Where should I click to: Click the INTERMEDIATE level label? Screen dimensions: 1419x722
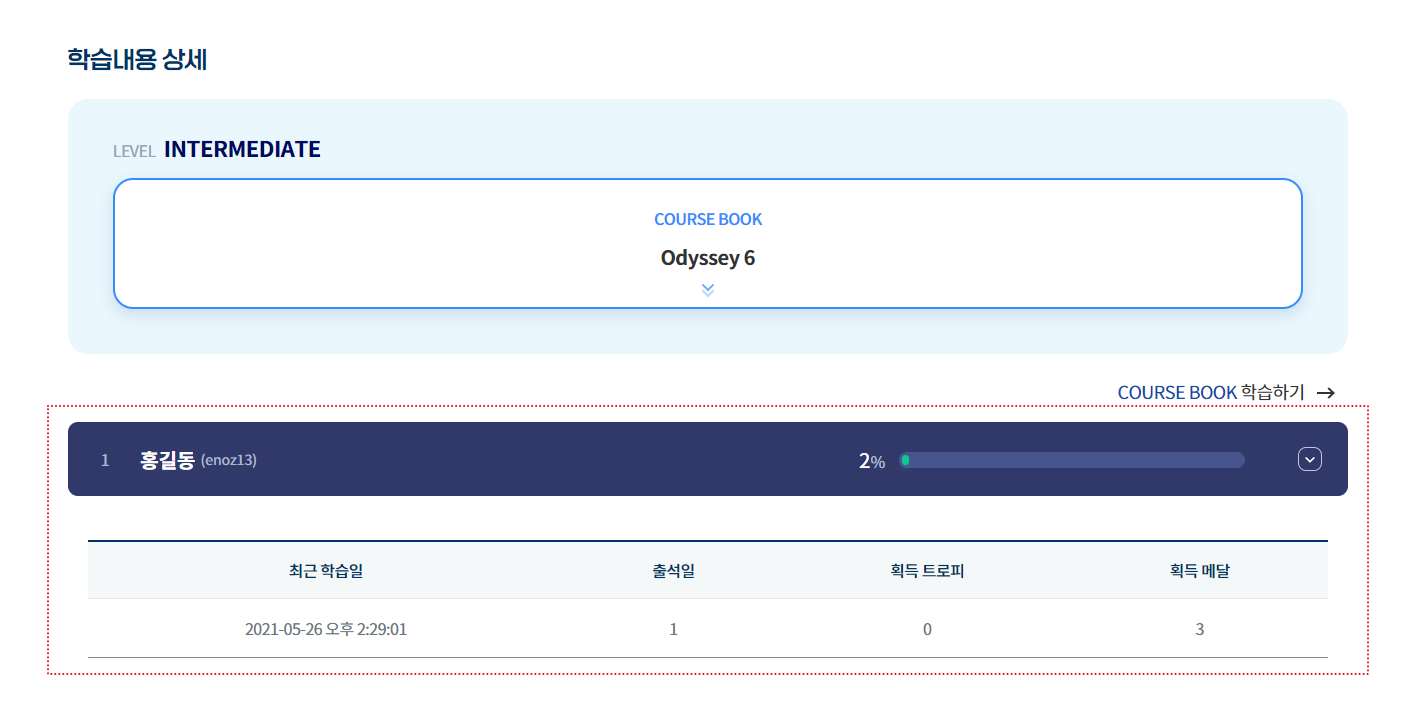242,149
